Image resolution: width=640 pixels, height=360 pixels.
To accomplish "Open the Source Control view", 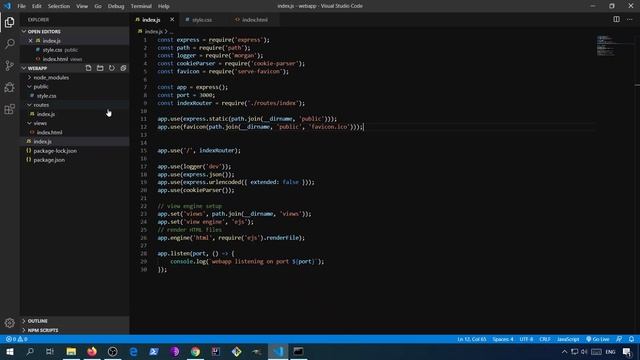I will click(9, 65).
